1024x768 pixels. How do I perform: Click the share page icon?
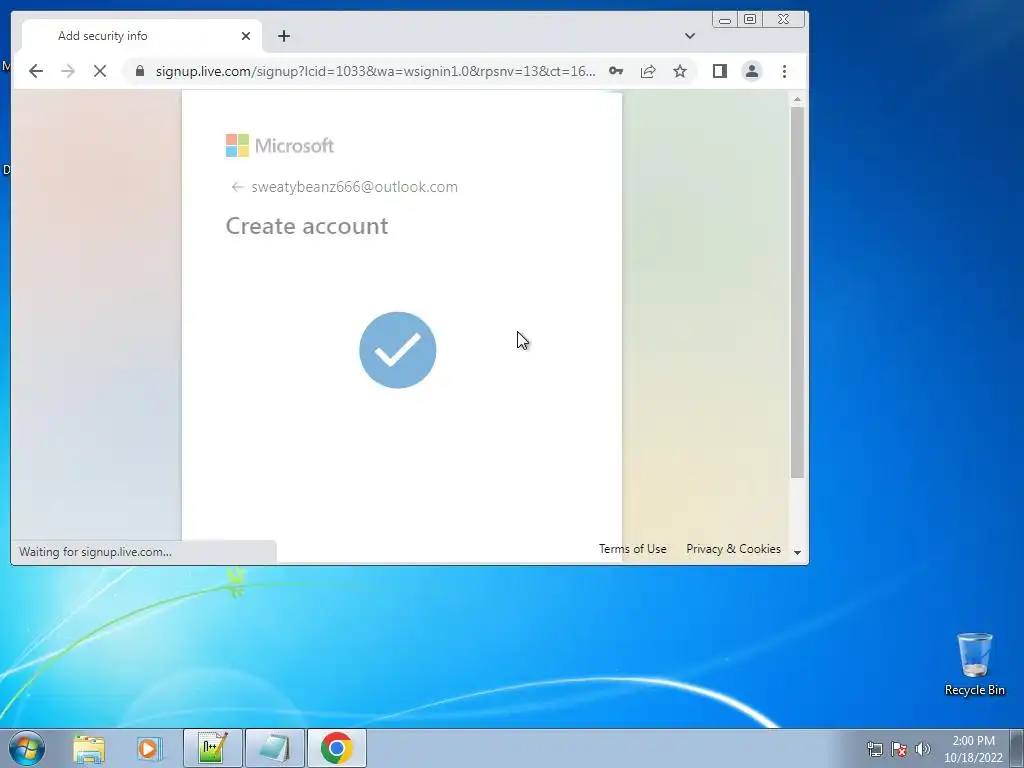point(648,71)
